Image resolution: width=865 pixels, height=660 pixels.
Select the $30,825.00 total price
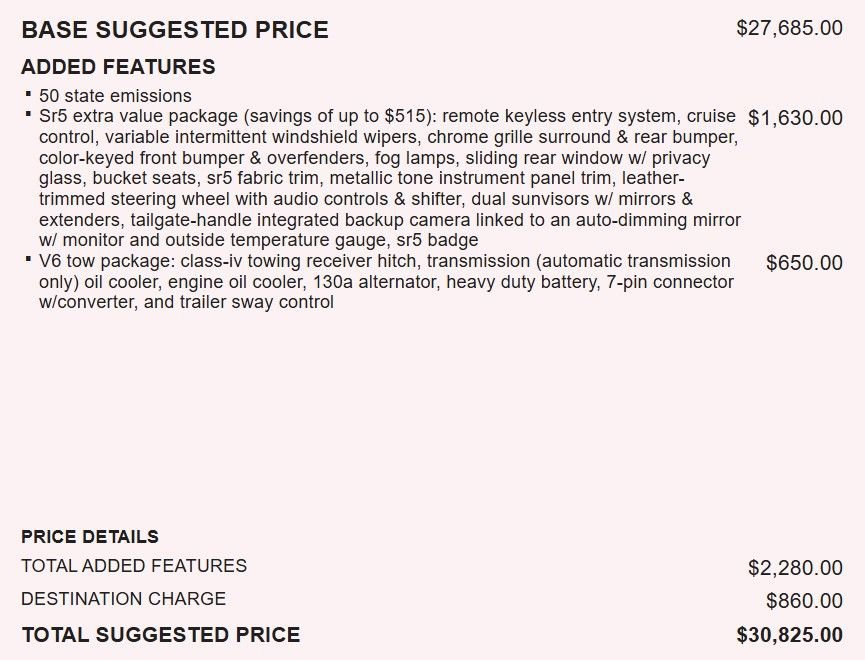[789, 635]
